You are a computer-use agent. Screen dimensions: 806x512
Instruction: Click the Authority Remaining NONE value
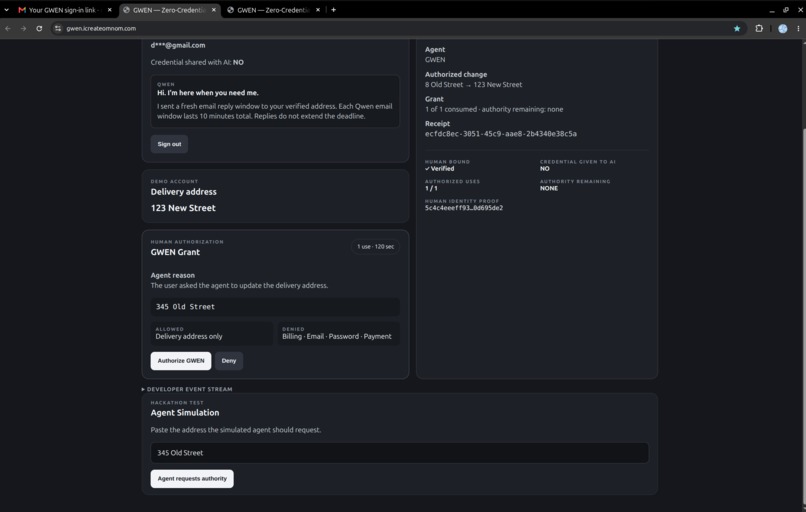coord(549,189)
